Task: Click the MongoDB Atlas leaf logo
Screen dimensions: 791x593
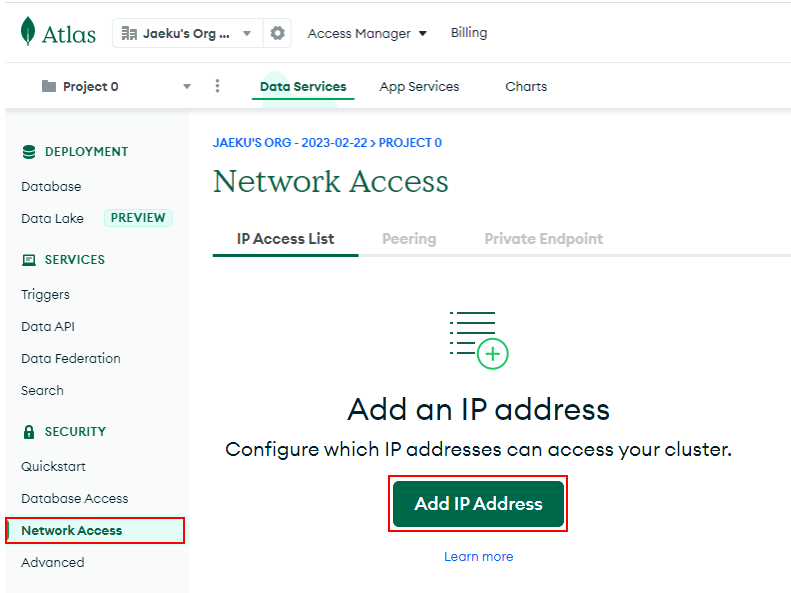Action: tap(28, 31)
